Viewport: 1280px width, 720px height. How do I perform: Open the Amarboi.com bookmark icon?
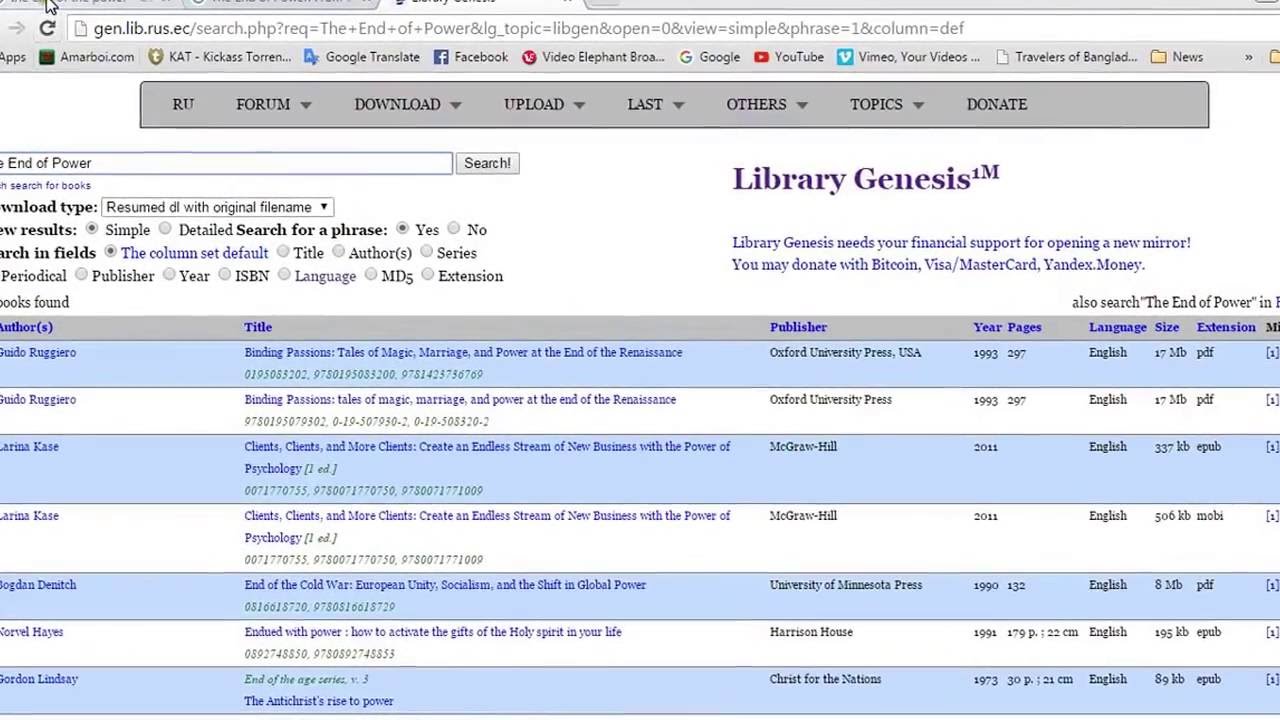[x=47, y=57]
